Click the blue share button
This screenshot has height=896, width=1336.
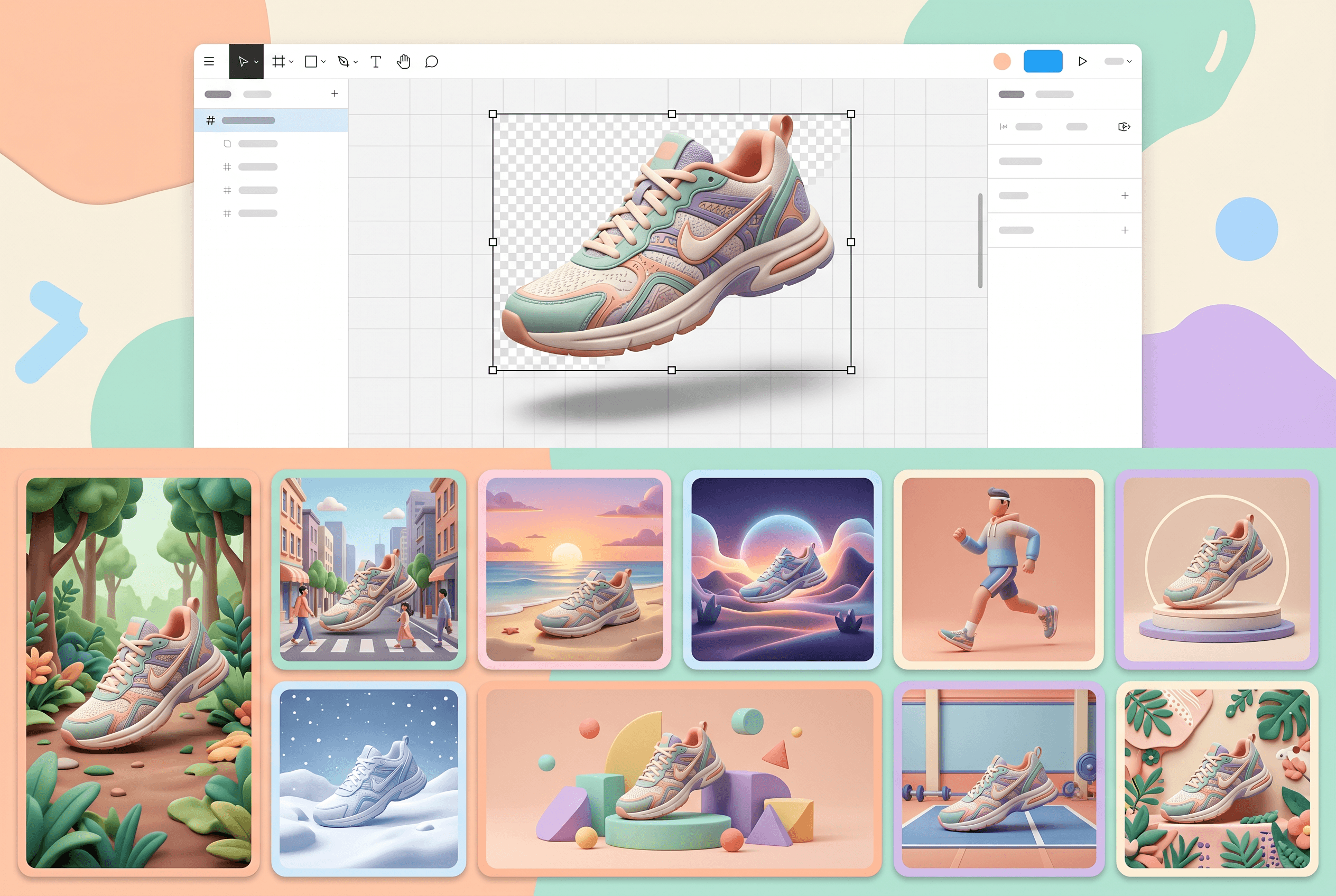coord(1043,61)
